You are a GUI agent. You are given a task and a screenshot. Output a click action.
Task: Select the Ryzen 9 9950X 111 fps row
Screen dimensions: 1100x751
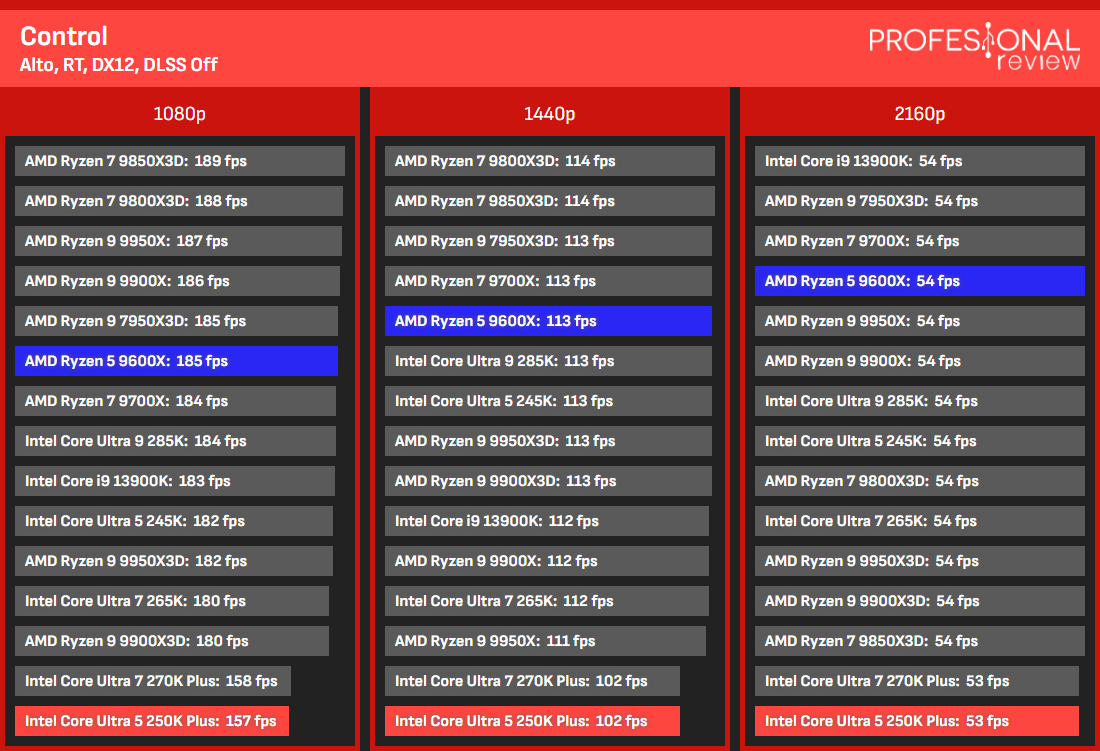546,641
